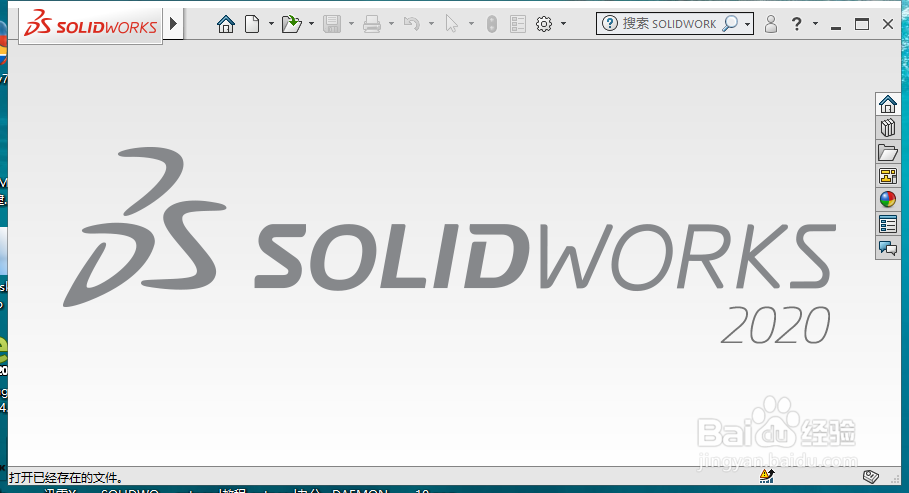Viewport: 909px width, 493px height.
Task: Click the Rebuild traffic light icon
Action: 492,24
